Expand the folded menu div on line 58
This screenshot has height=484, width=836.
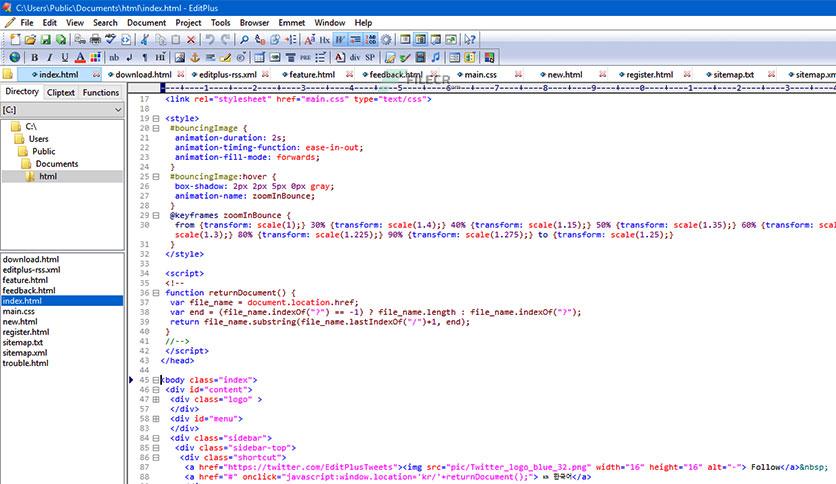point(156,419)
